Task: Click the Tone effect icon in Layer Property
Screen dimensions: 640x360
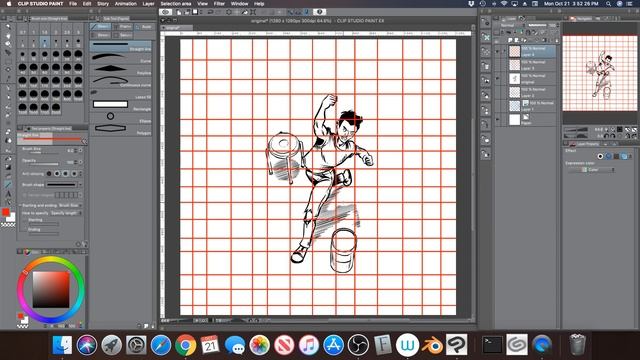Action: [x=609, y=156]
